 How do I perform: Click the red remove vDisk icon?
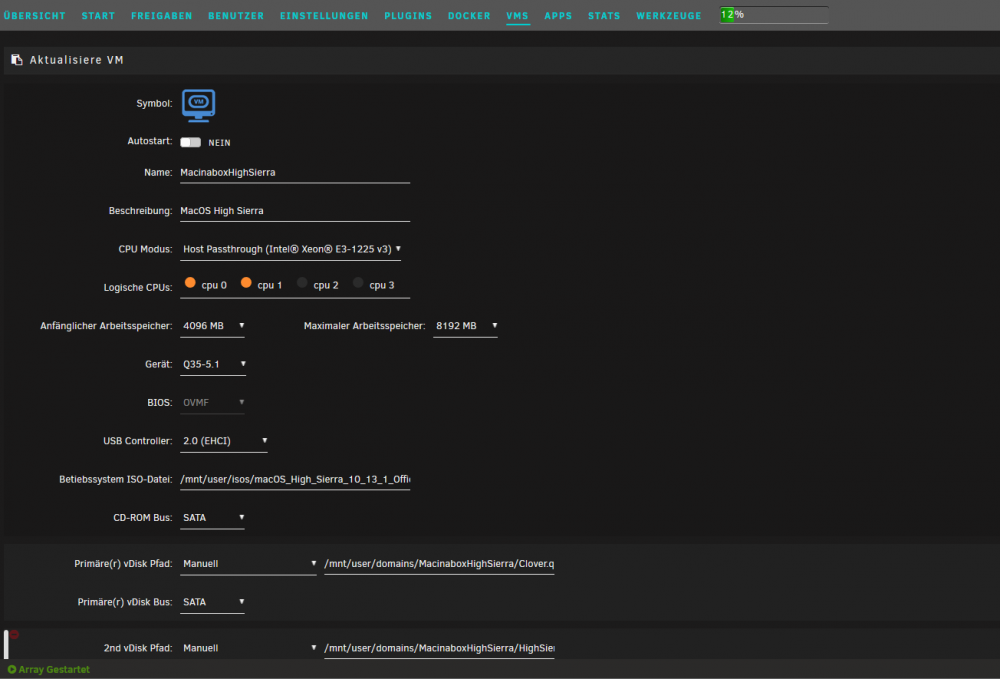[x=14, y=634]
